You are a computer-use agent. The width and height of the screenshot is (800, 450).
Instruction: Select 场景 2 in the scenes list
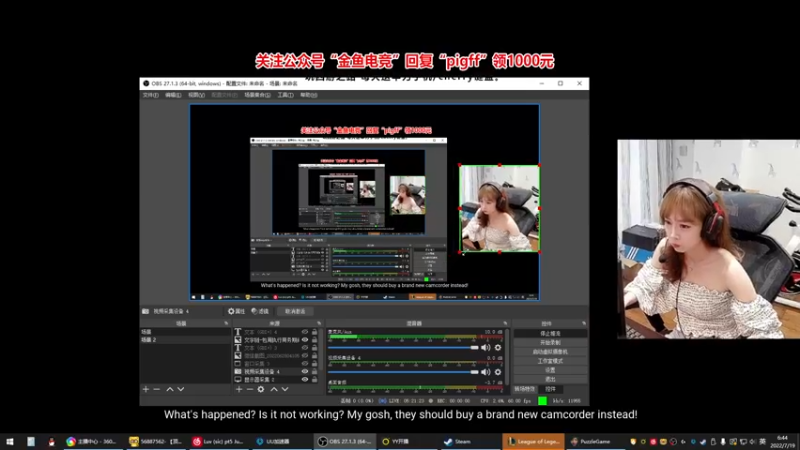pos(185,339)
